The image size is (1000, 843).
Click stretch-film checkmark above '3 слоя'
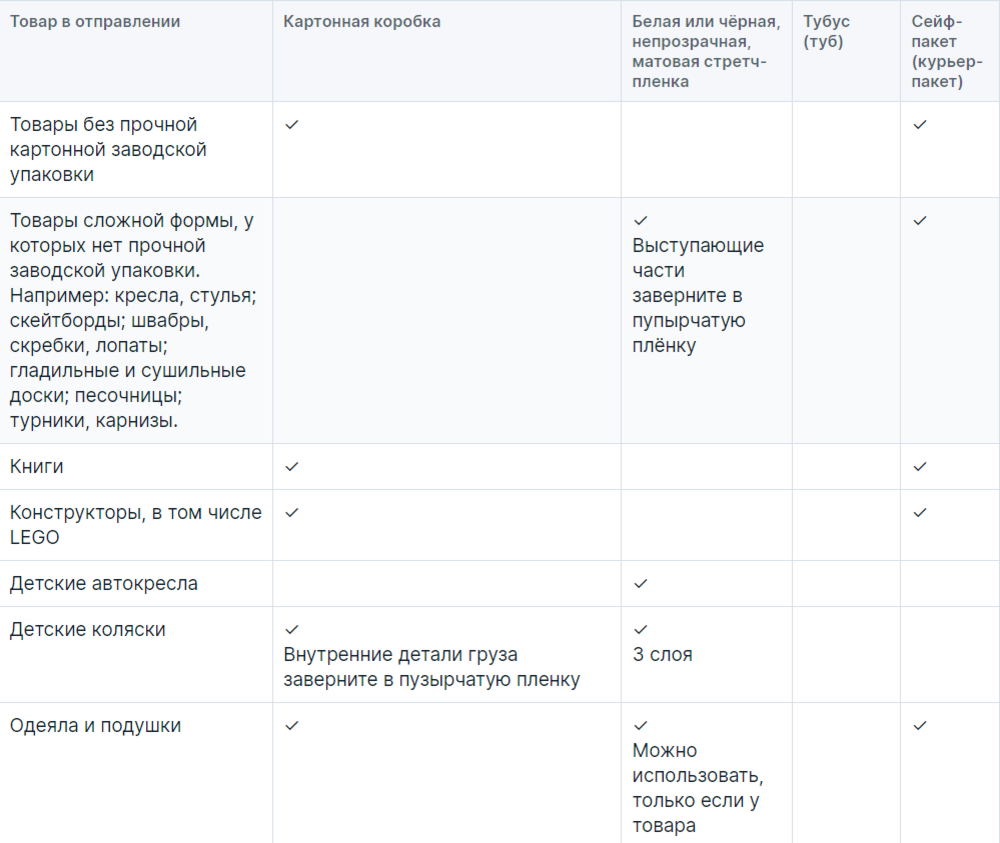pos(640,629)
